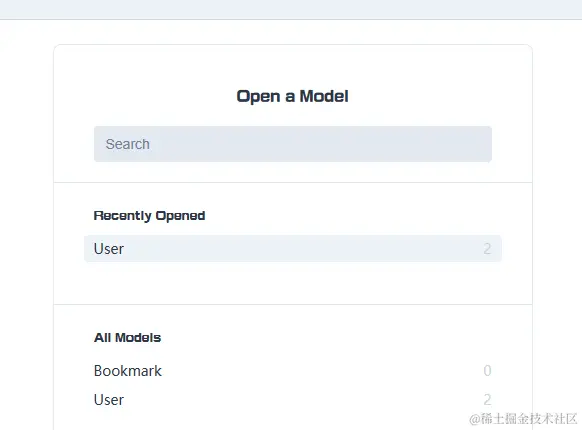
Task: Click the watermark text at bottom right
Action: click(523, 419)
